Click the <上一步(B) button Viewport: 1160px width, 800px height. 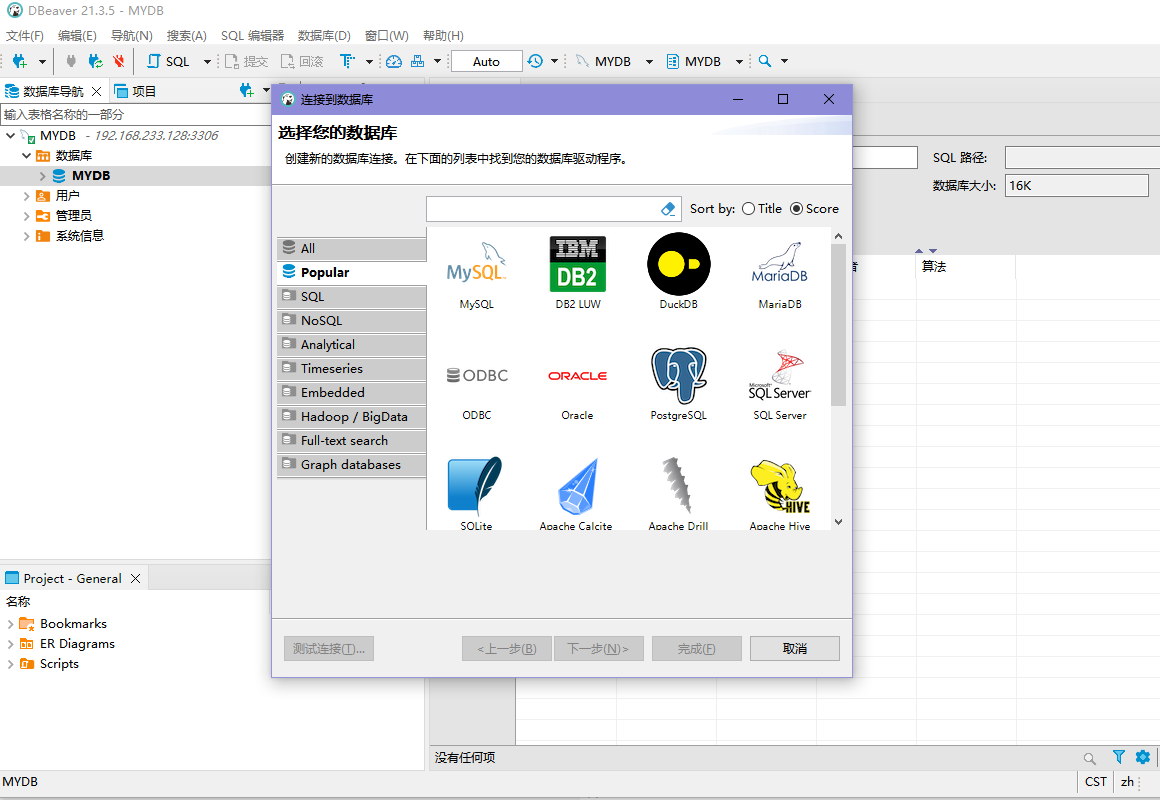coord(507,648)
